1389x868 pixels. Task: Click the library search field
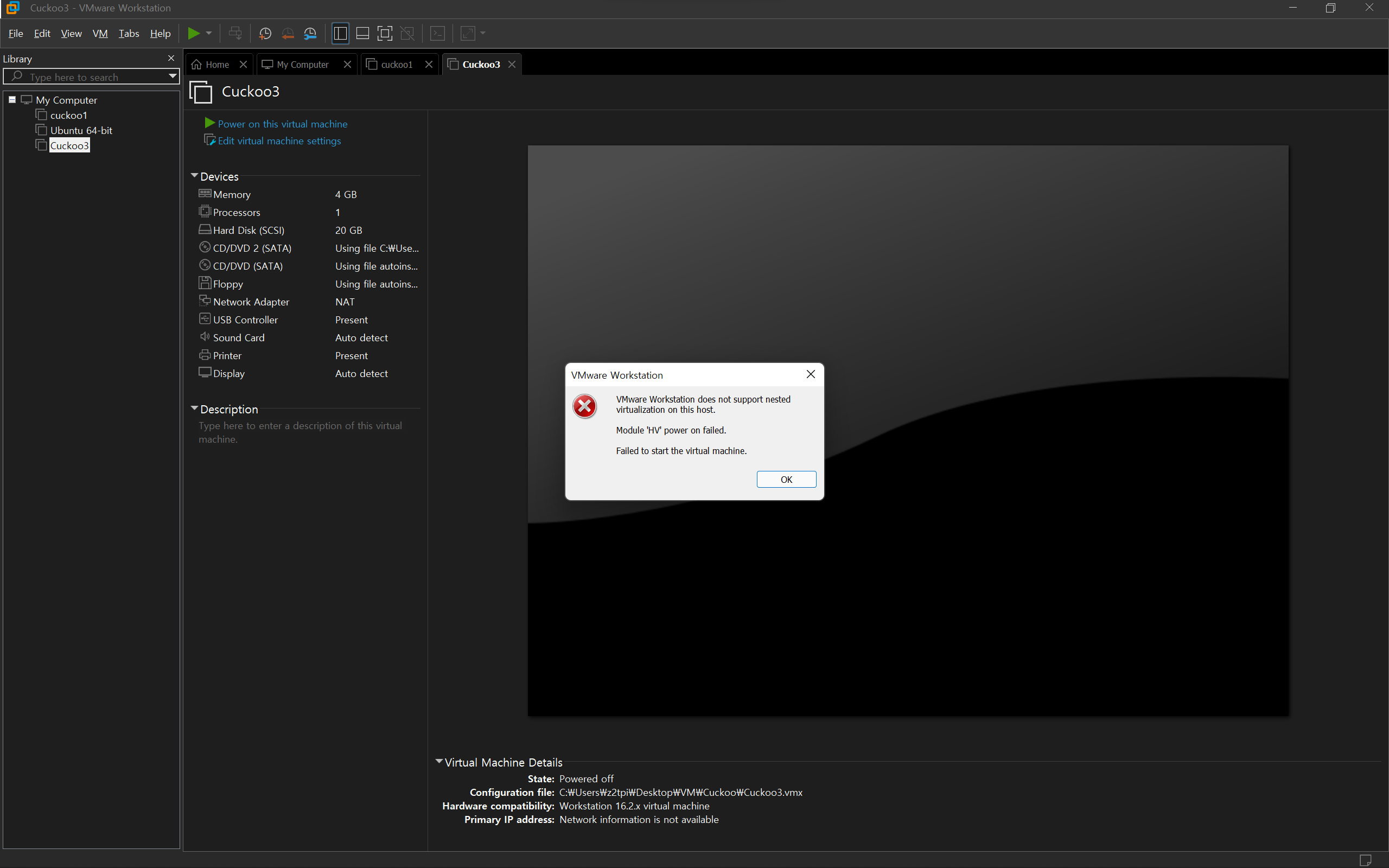pyautogui.click(x=92, y=77)
